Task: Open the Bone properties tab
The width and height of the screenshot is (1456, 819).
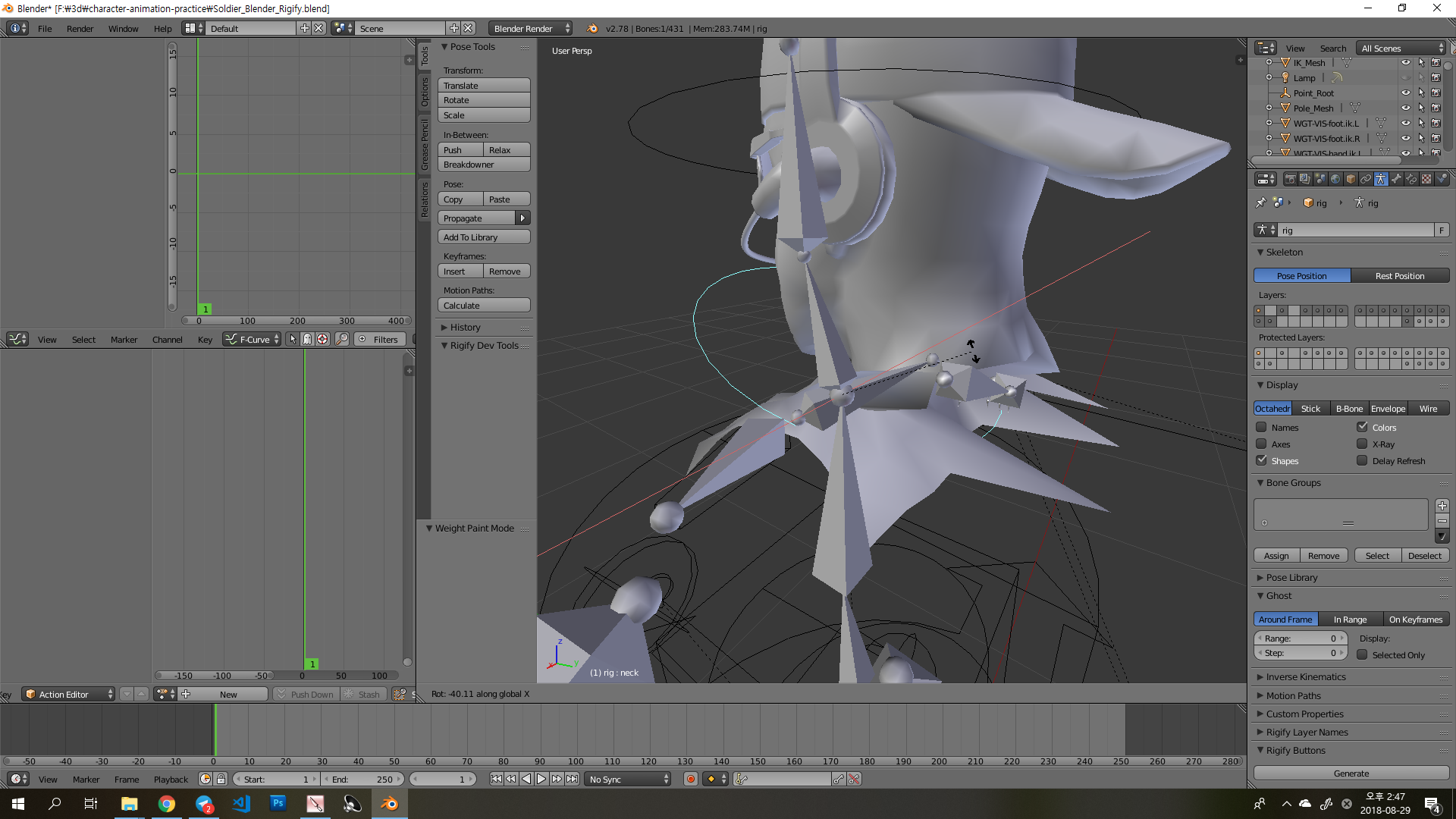Action: click(x=1396, y=180)
